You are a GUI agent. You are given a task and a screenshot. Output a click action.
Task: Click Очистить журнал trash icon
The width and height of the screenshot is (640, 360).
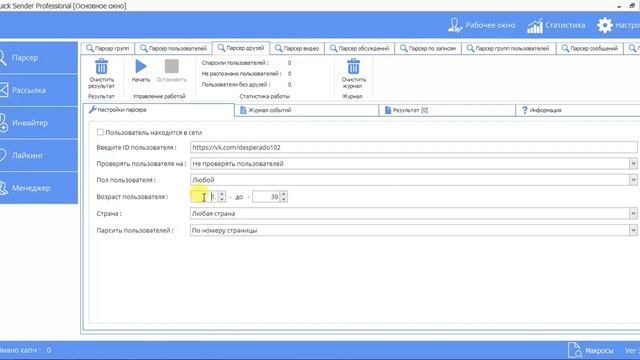click(x=353, y=67)
